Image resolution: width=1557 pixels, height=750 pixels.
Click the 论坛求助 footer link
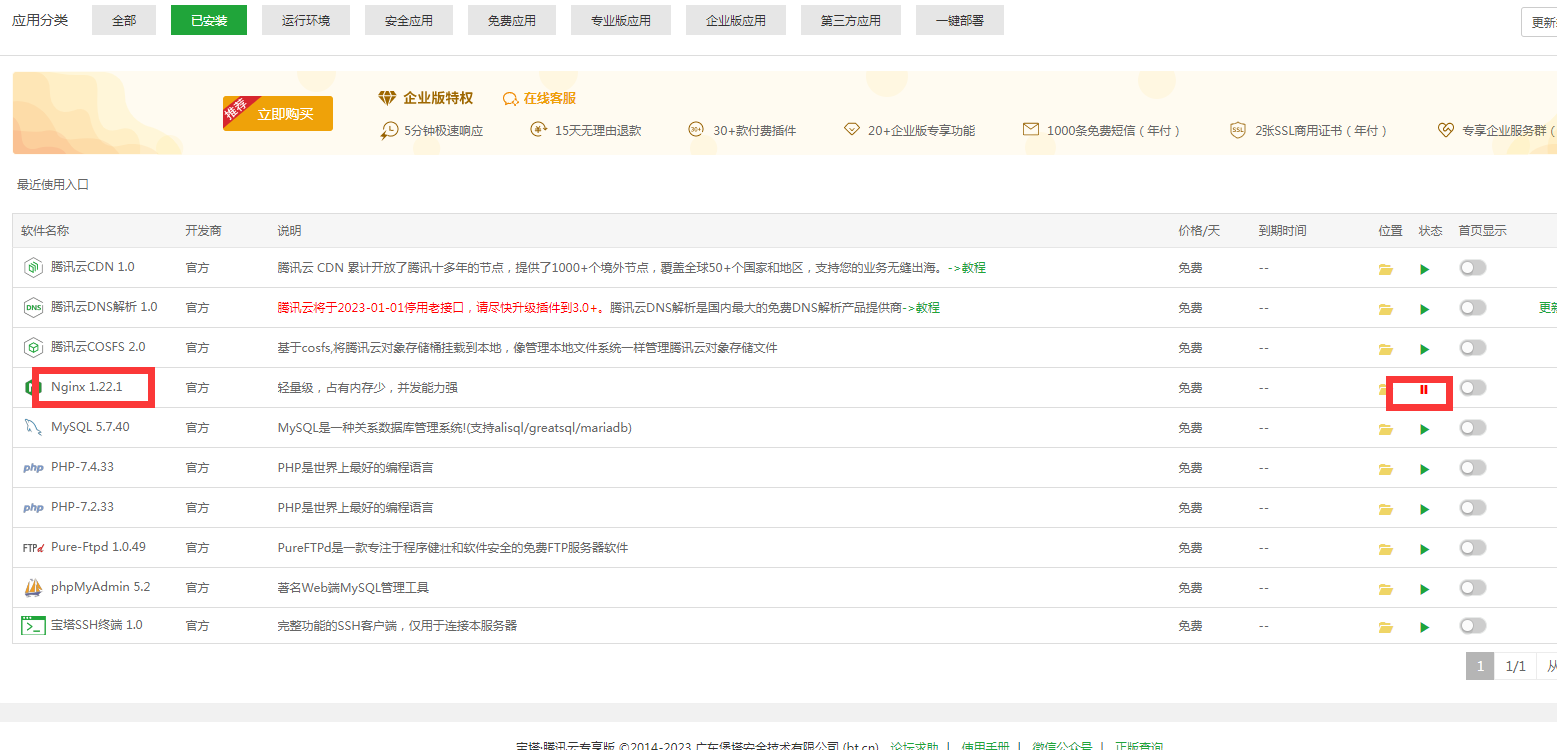[x=914, y=746]
